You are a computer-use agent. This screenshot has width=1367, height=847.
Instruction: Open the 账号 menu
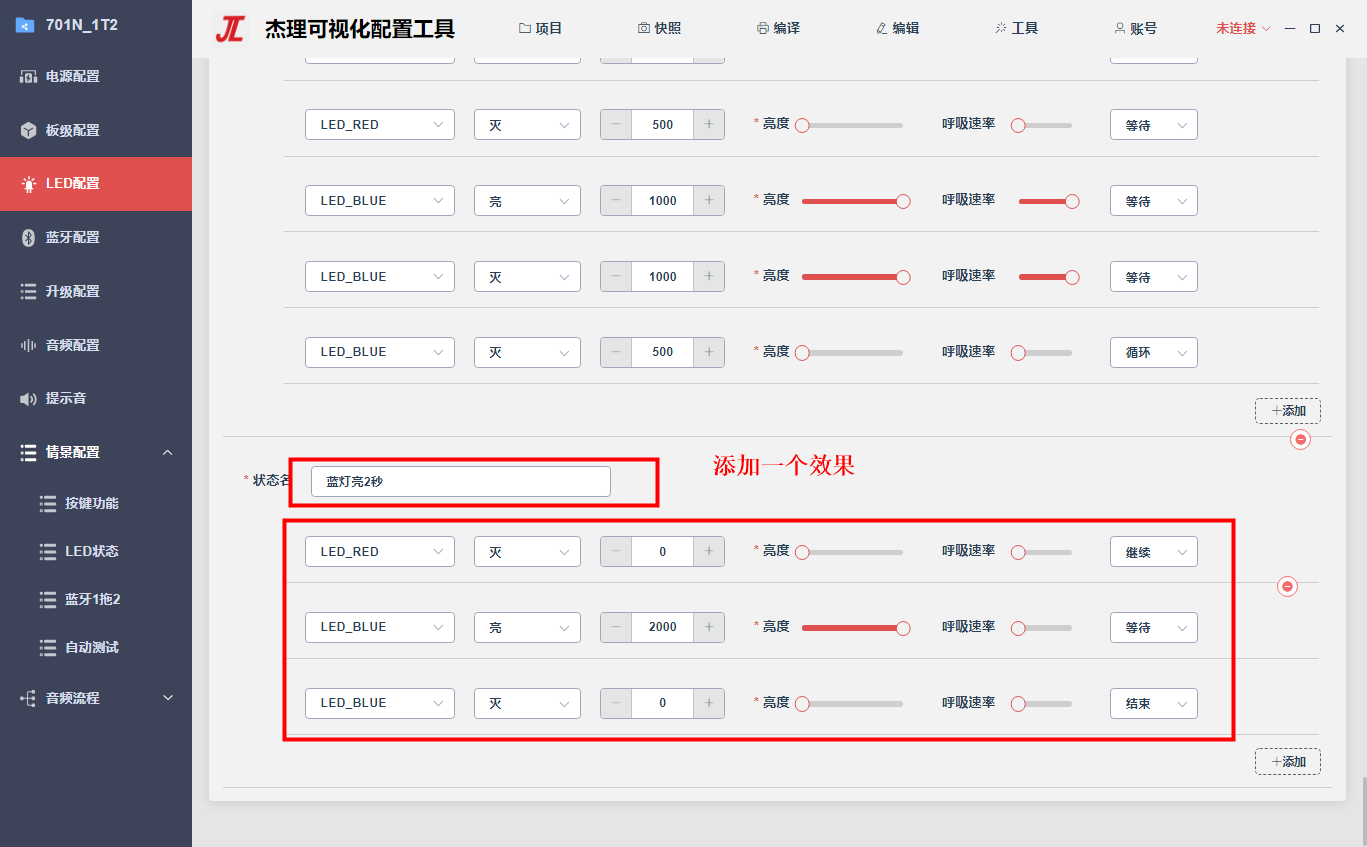(x=1135, y=29)
